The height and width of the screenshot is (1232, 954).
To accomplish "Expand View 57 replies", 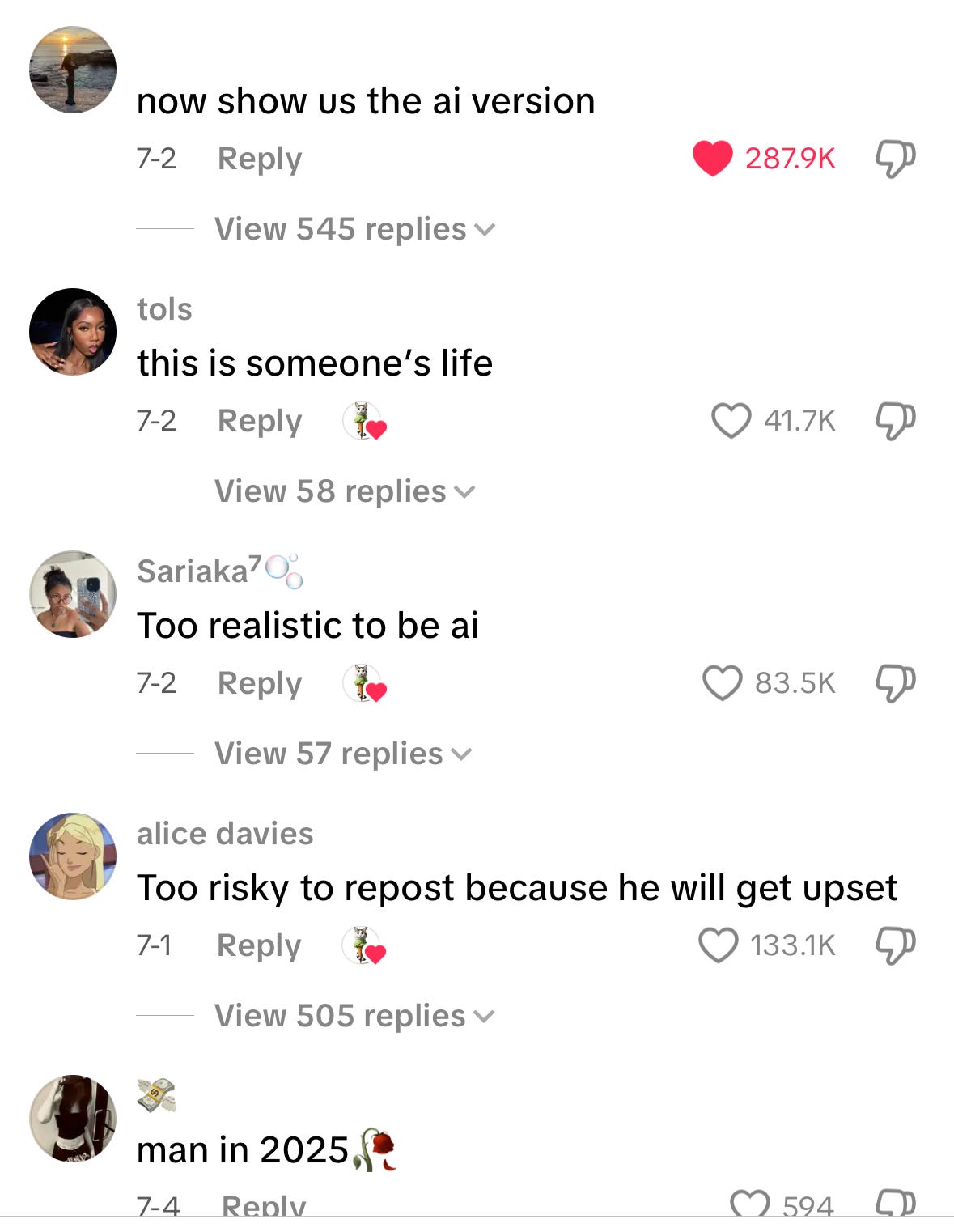I will [x=343, y=754].
